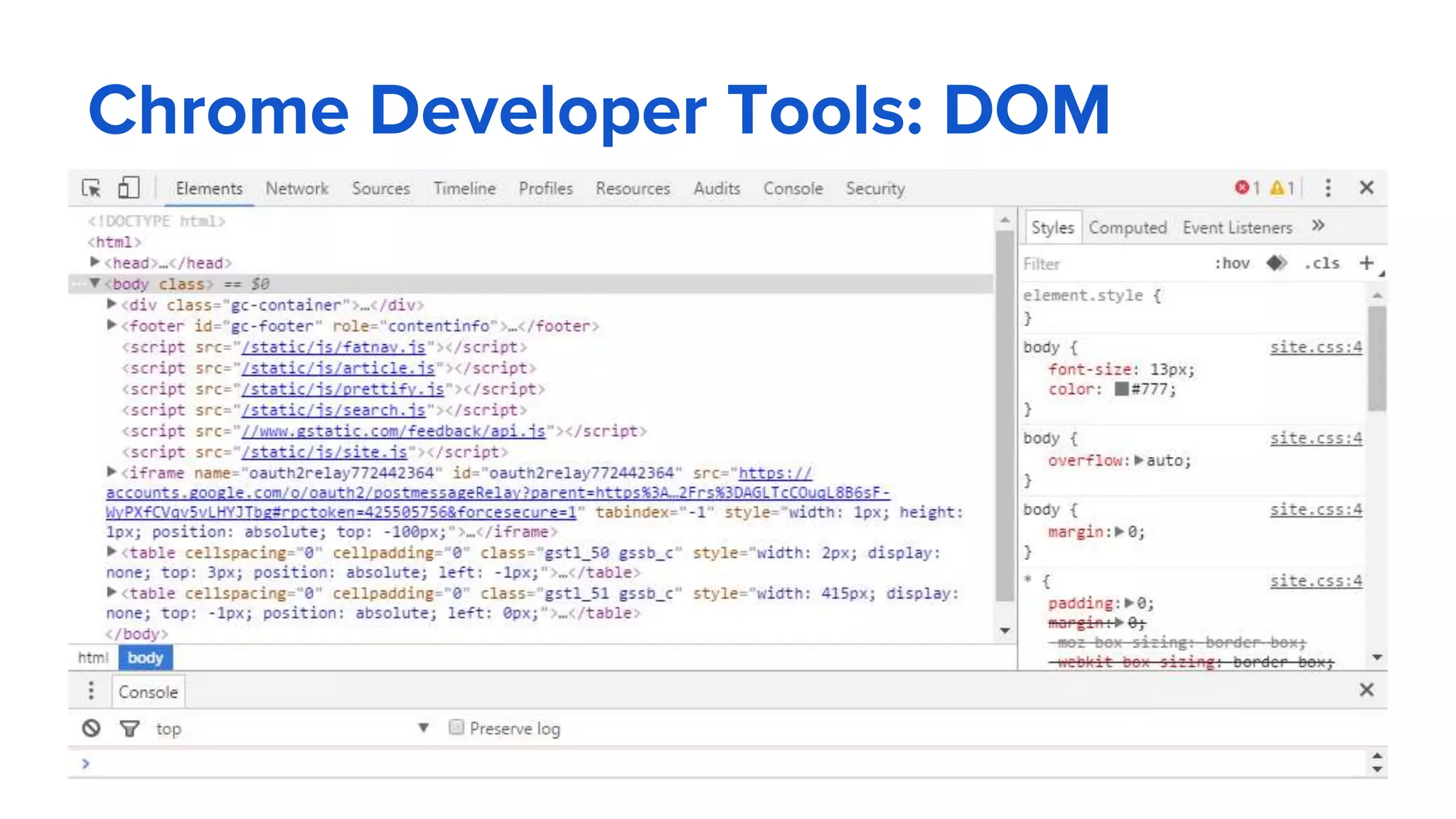Click the Styles pane scrollbar down arrow
Image resolution: width=1456 pixels, height=819 pixels.
point(1377,658)
